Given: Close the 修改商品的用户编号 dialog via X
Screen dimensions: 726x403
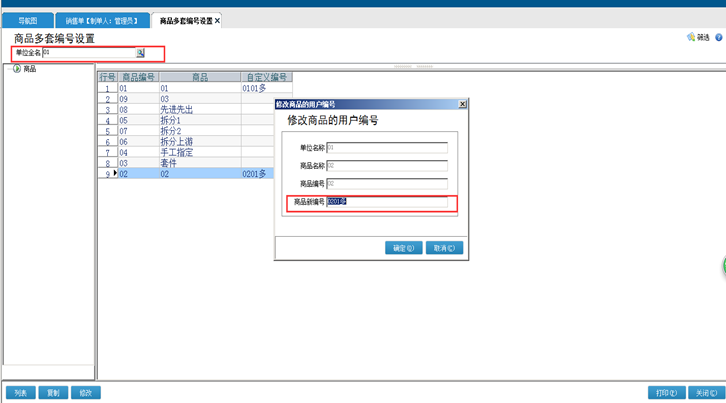Looking at the screenshot, I should 462,104.
